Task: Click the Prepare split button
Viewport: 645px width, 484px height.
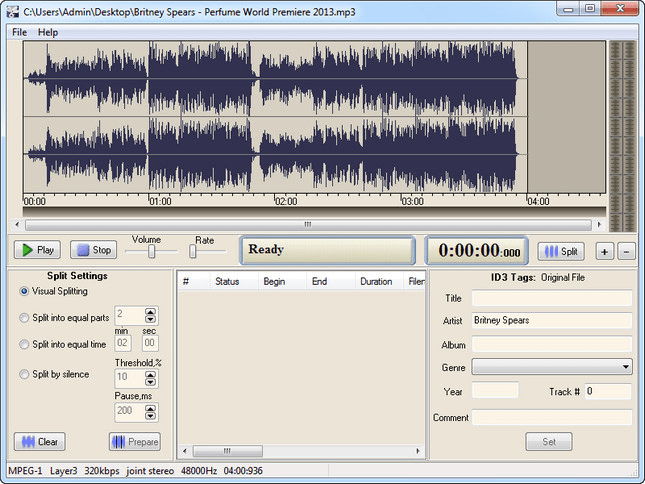Action: click(x=134, y=441)
